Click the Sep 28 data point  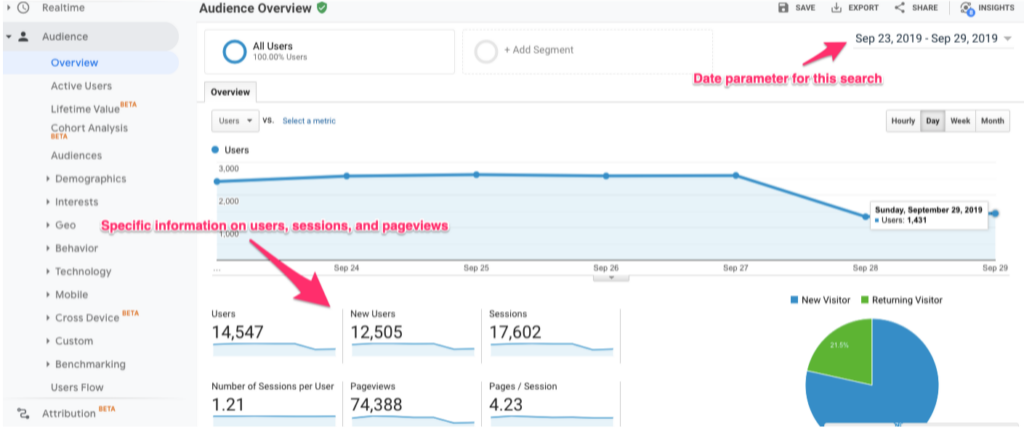865,216
